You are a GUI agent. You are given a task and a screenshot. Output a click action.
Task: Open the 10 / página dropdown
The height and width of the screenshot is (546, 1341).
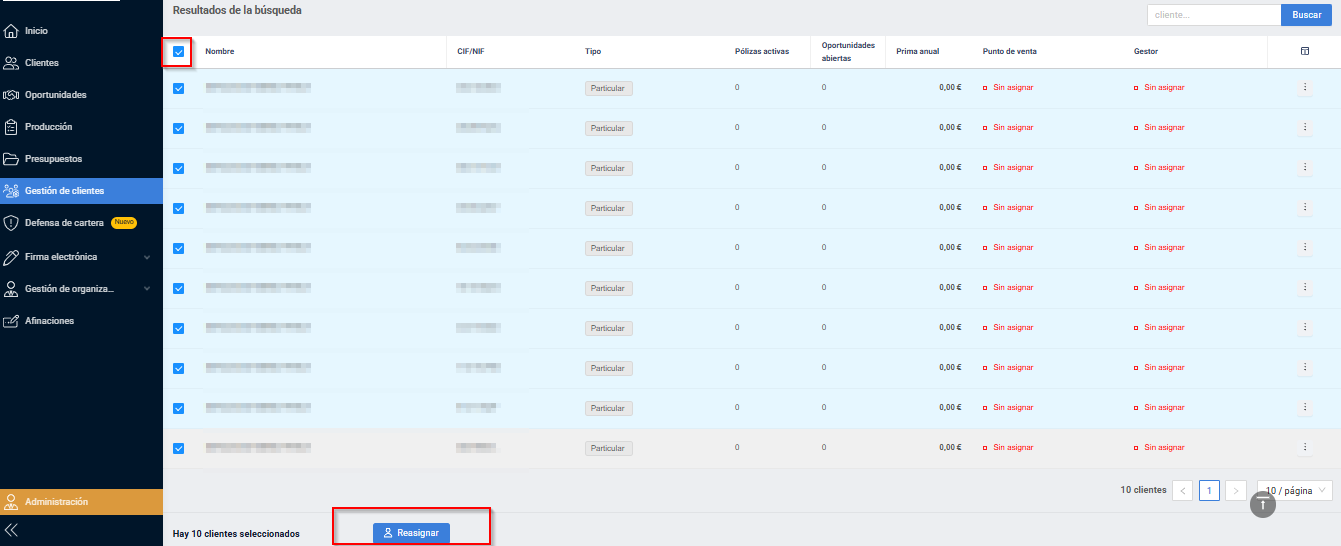1295,491
